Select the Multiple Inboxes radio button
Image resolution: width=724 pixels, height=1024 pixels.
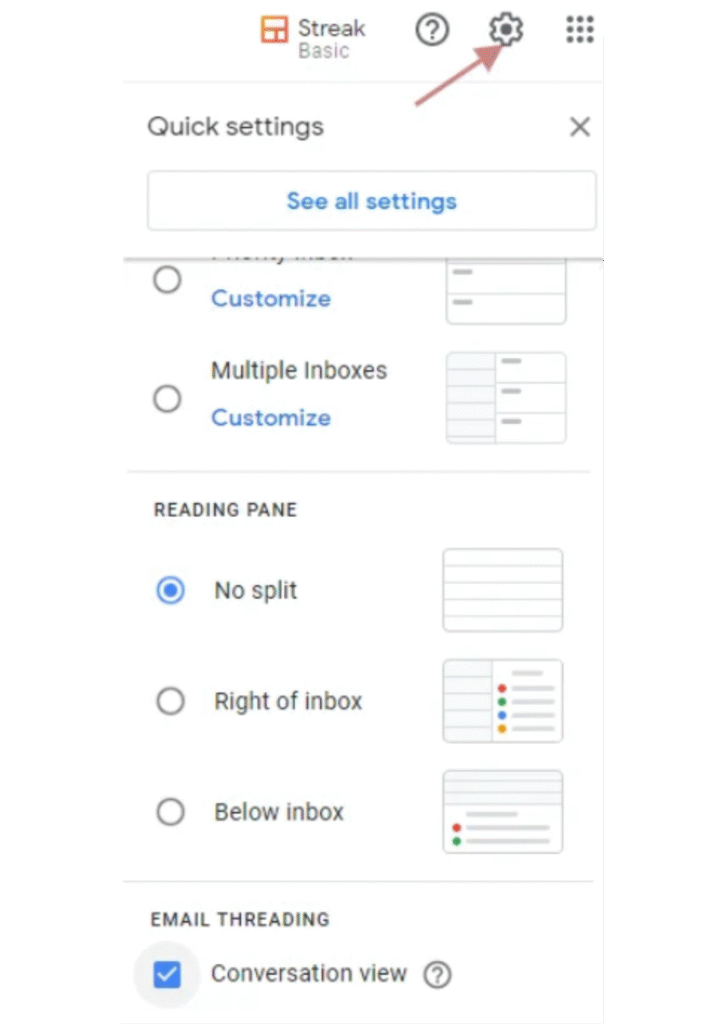166,398
